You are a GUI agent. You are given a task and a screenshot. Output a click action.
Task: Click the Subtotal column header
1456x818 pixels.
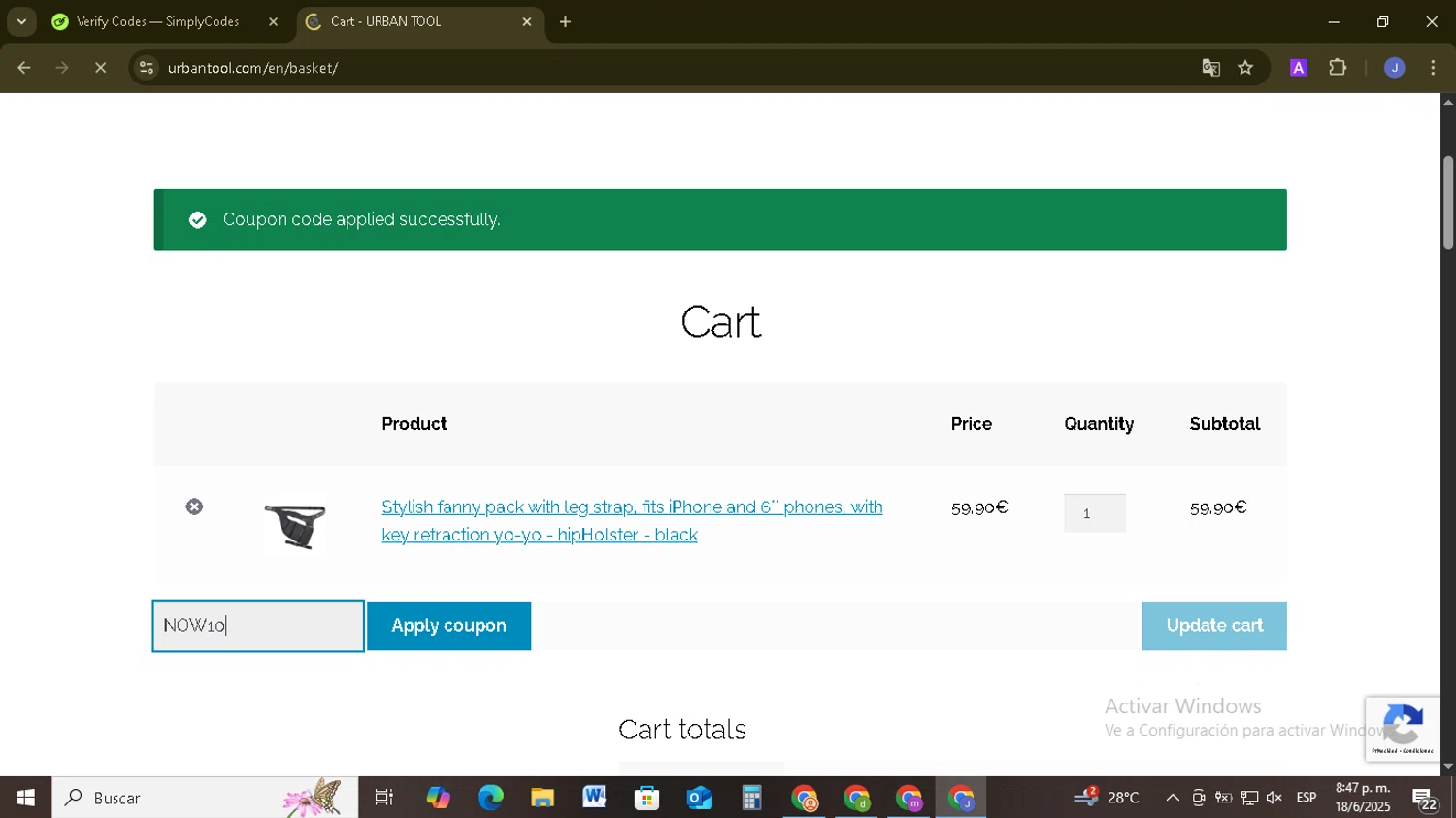tap(1225, 424)
